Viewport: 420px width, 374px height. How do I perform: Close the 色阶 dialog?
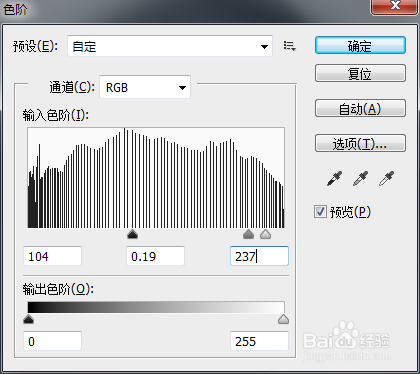click(395, 6)
